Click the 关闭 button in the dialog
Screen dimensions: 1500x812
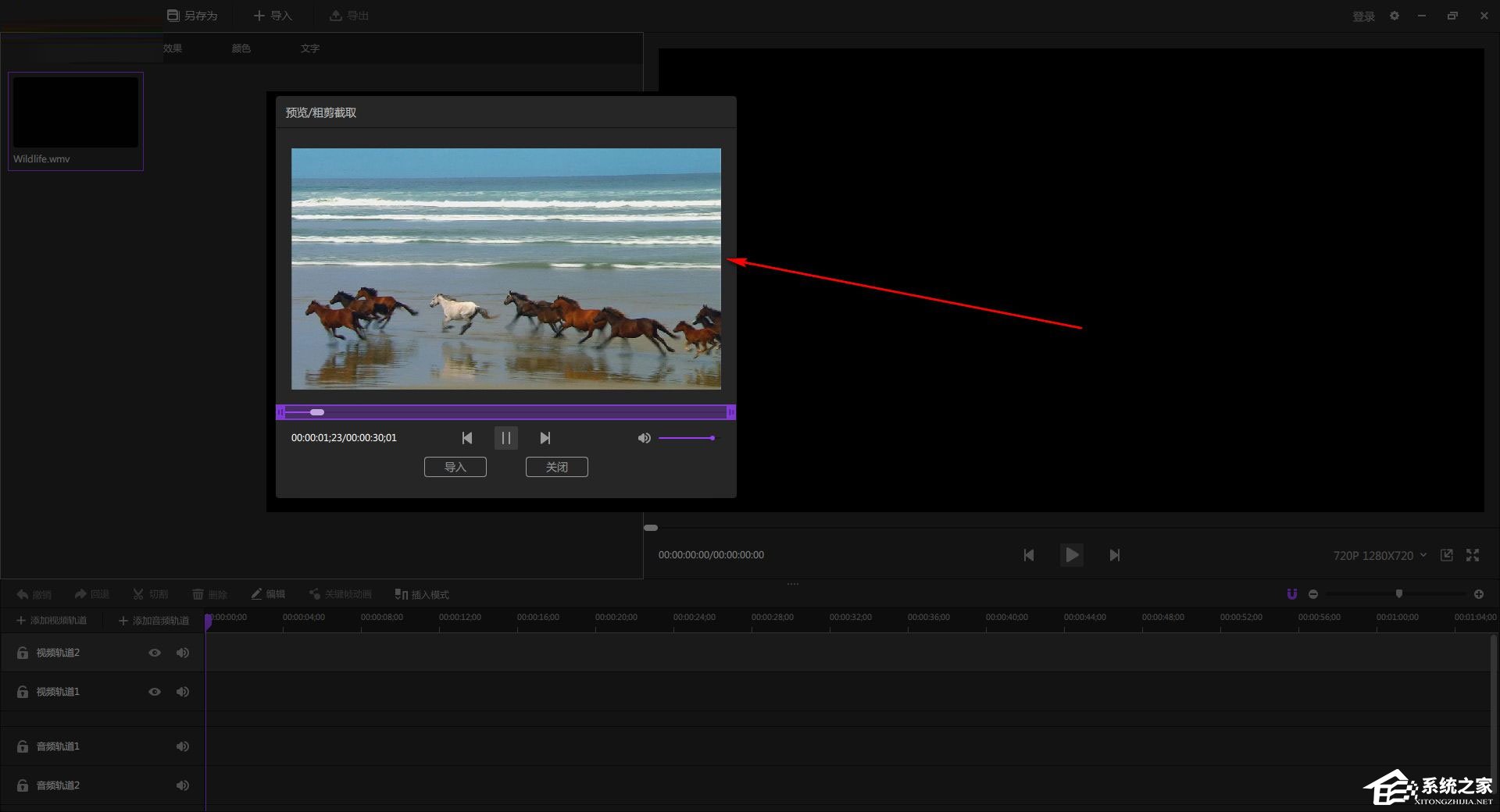[x=556, y=467]
